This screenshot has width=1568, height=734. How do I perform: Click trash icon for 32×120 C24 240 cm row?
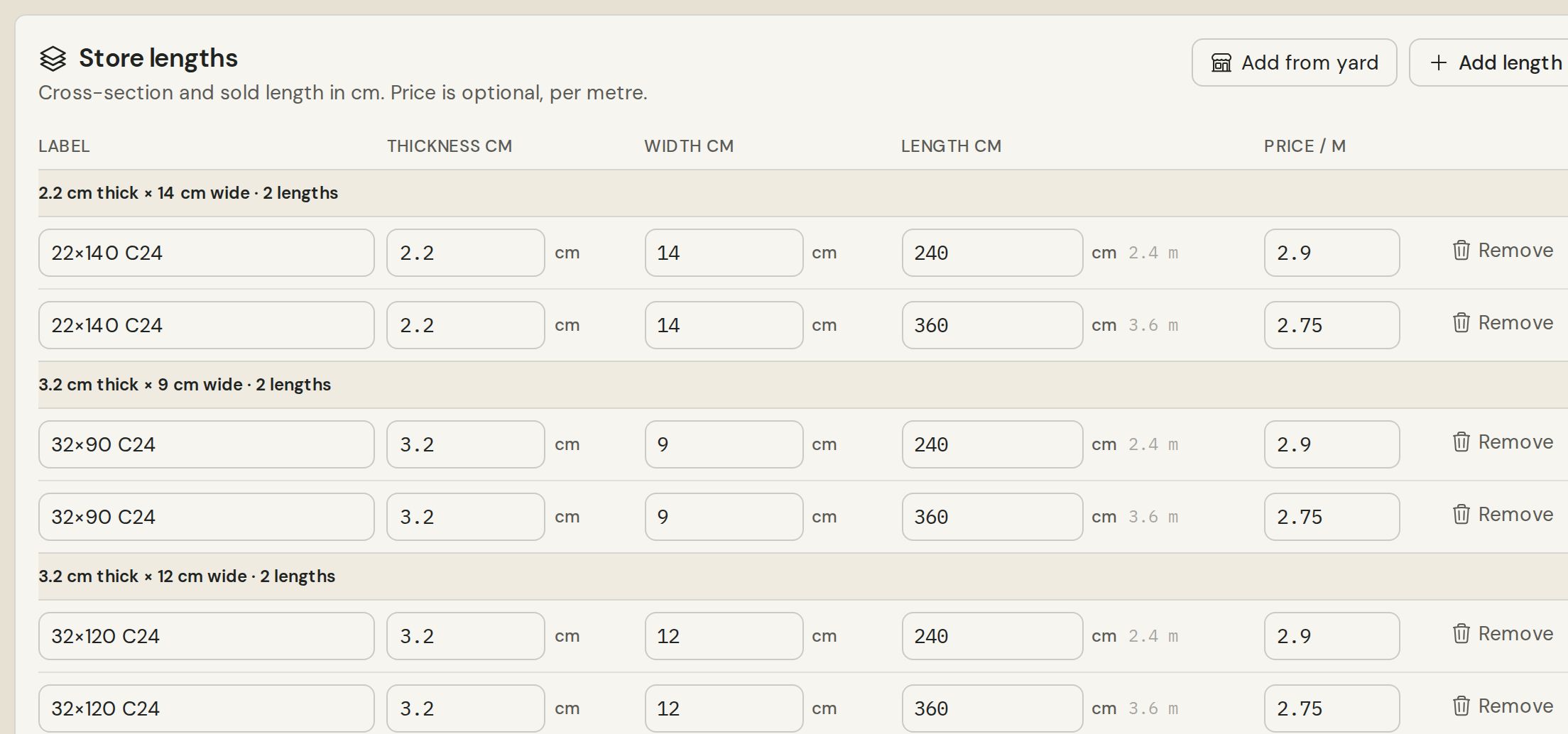(1461, 634)
